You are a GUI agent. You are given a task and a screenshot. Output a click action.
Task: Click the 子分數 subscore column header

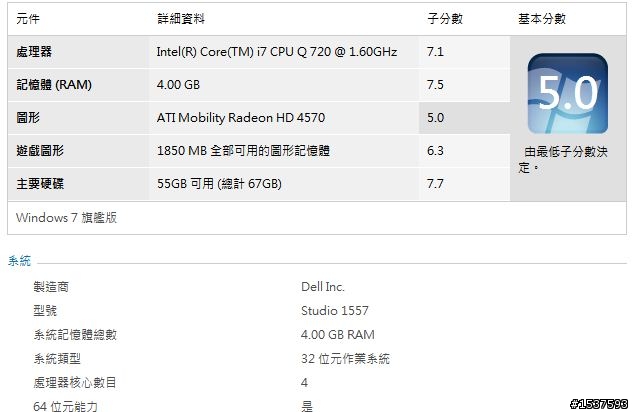click(445, 19)
